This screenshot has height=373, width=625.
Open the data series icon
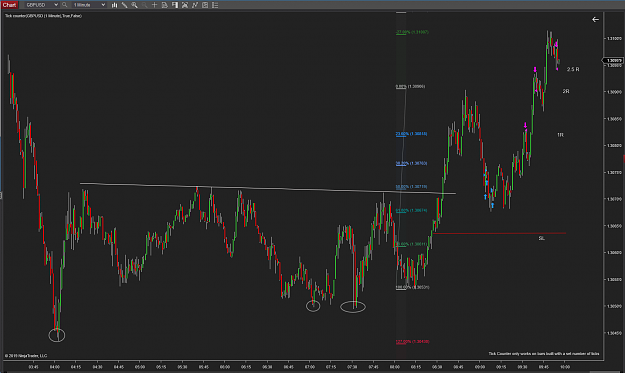[x=185, y=5]
